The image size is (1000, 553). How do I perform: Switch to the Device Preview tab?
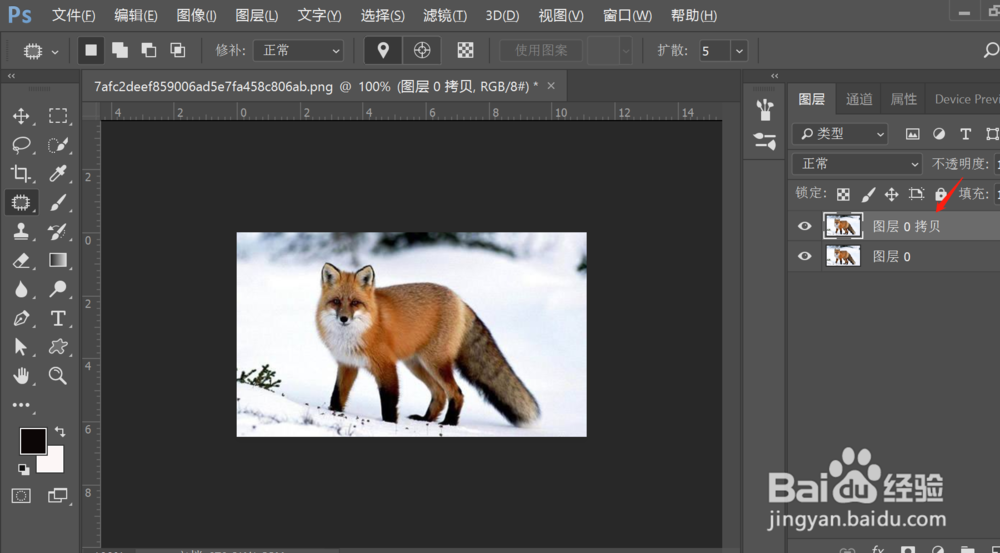966,99
